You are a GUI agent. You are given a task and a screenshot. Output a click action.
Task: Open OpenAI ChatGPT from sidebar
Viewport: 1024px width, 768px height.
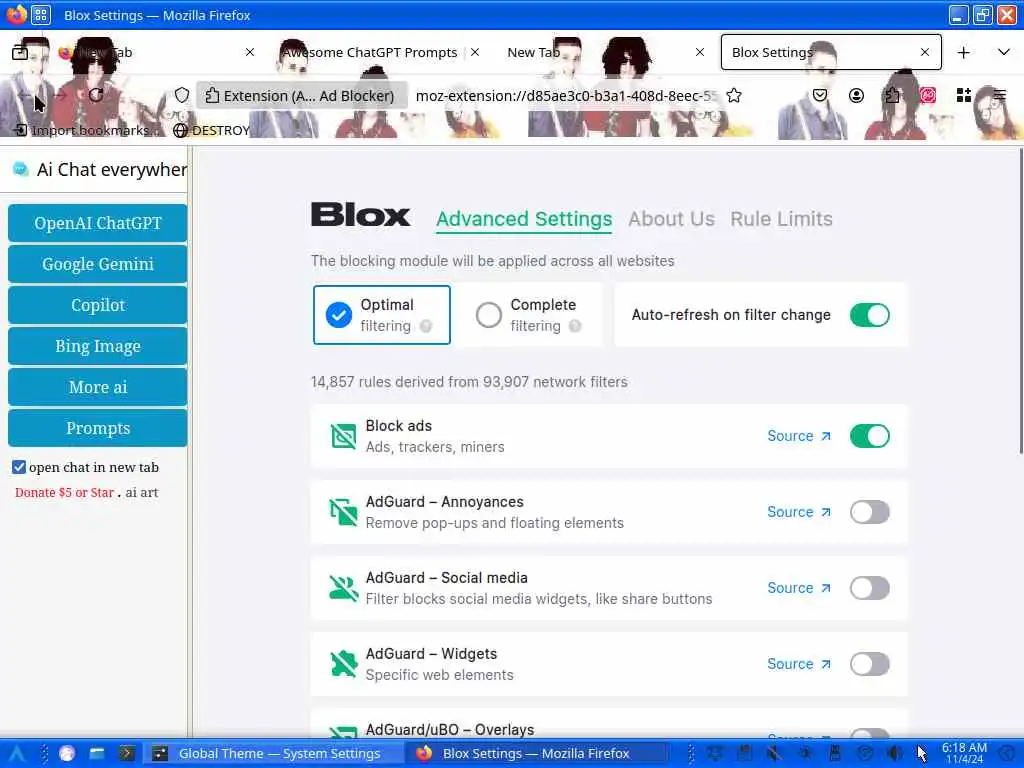tap(98, 223)
